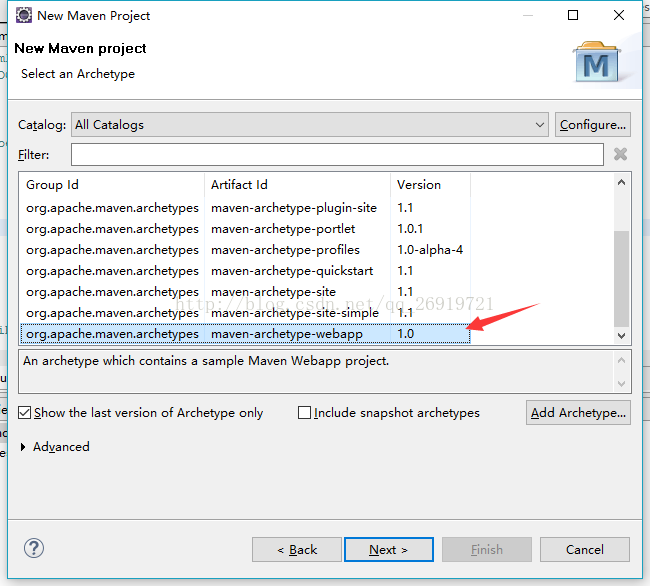Click the archetype description text
The image size is (650, 586).
click(206, 361)
